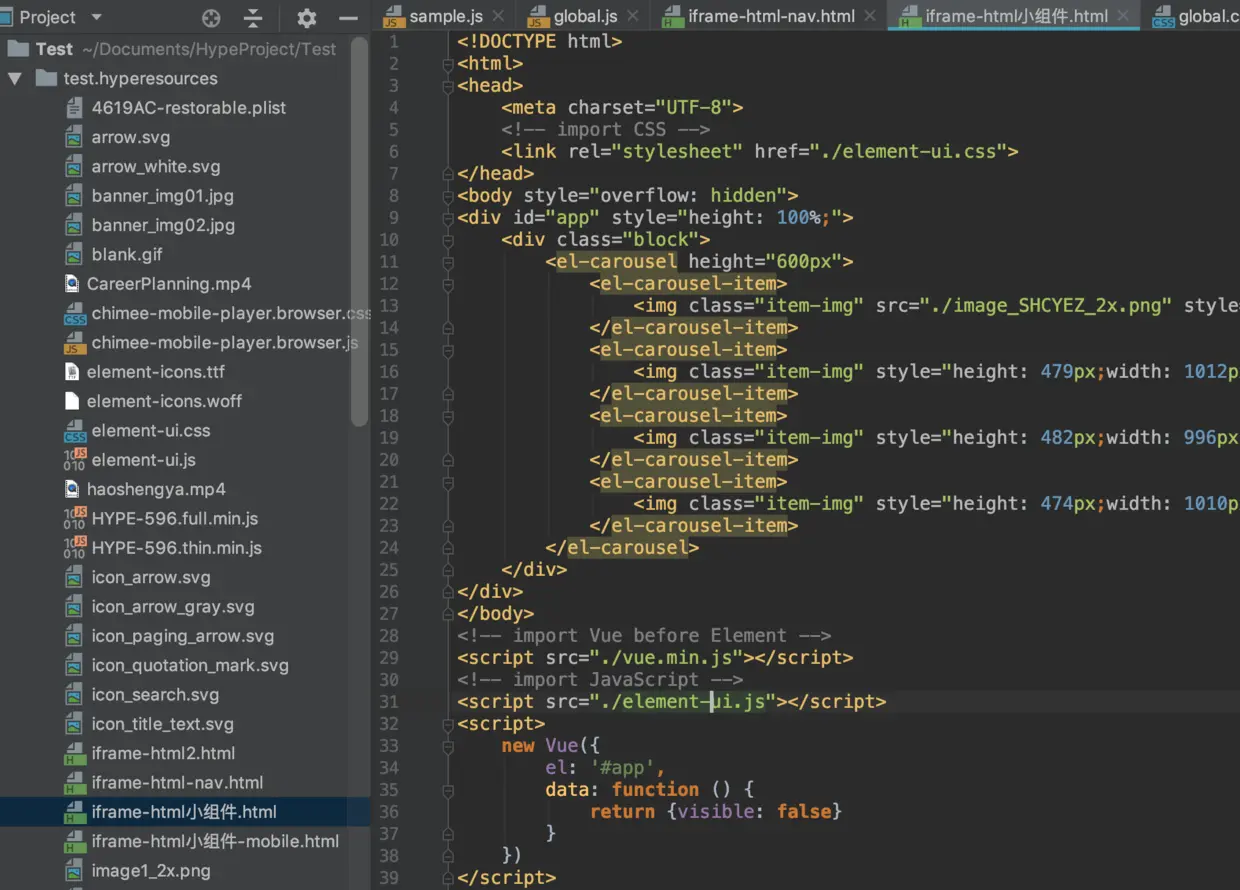Fold the html tag on line 2

[x=448, y=64]
